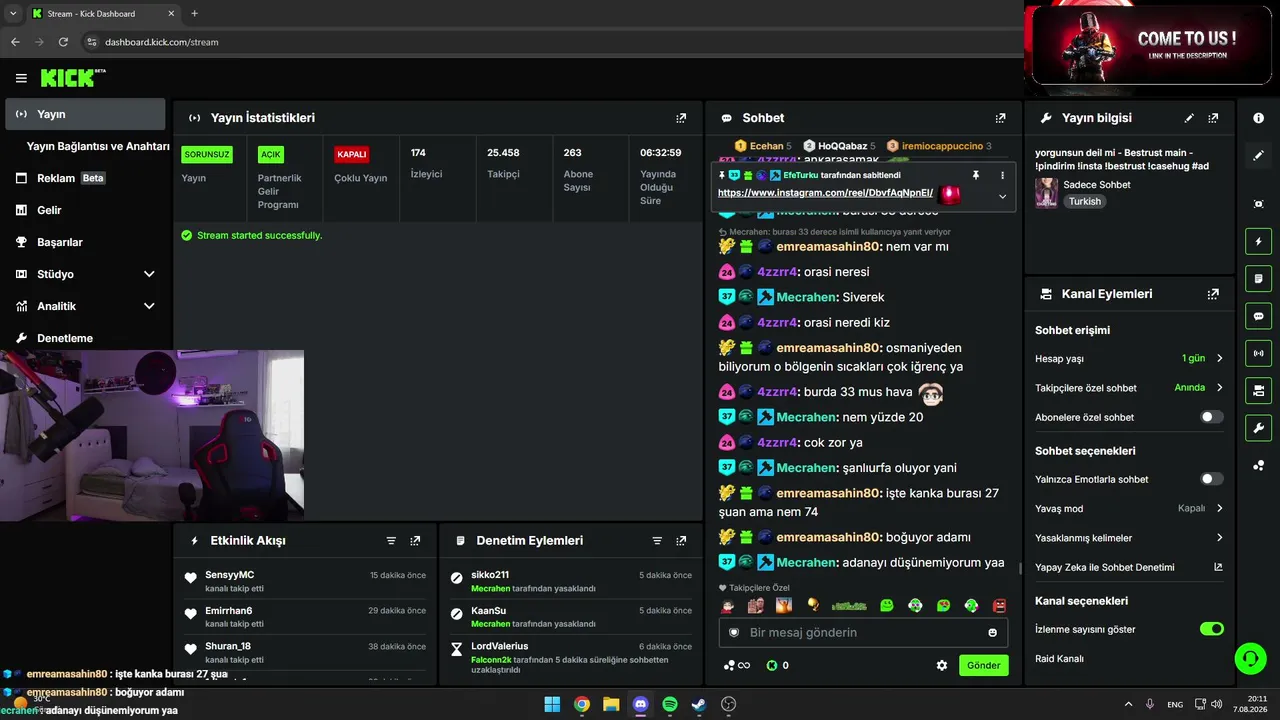Image resolution: width=1280 pixels, height=720 pixels.
Task: Pop out the Sohbet chat panel
Action: pos(1000,118)
